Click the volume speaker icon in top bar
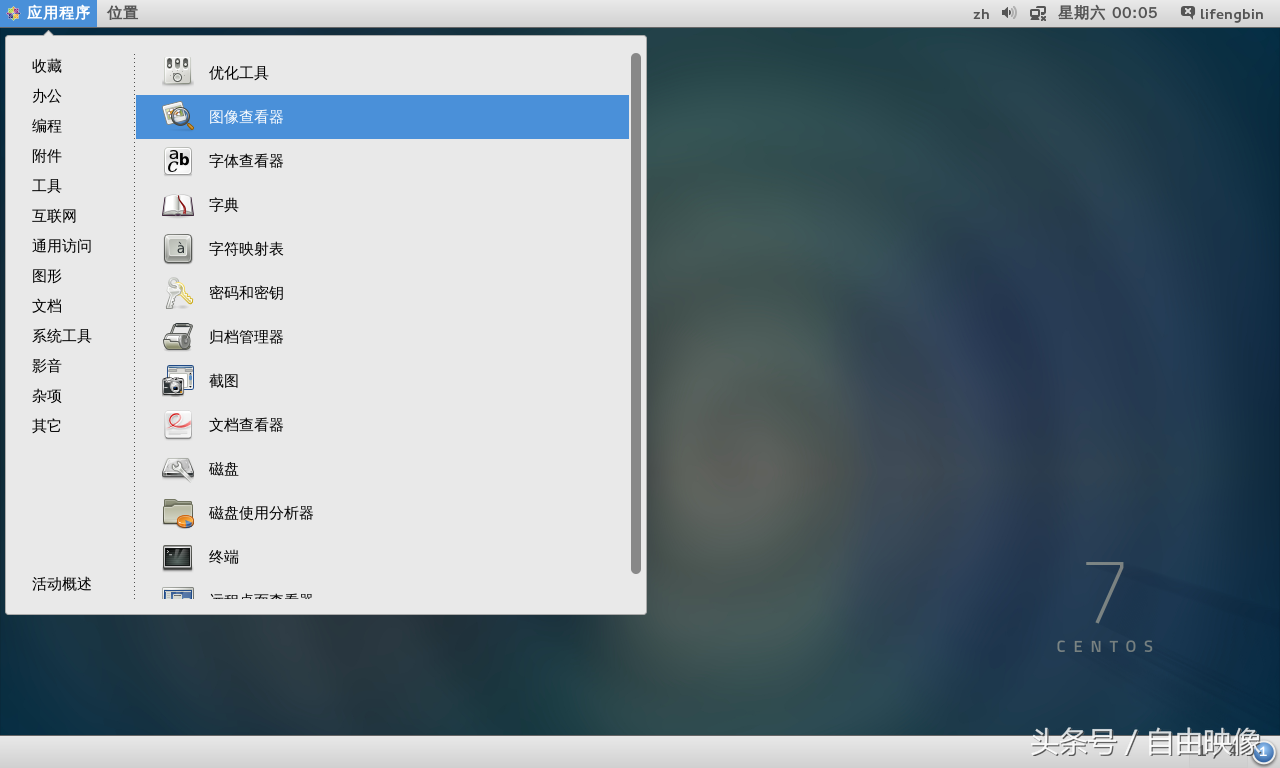The width and height of the screenshot is (1280, 768). tap(1009, 13)
